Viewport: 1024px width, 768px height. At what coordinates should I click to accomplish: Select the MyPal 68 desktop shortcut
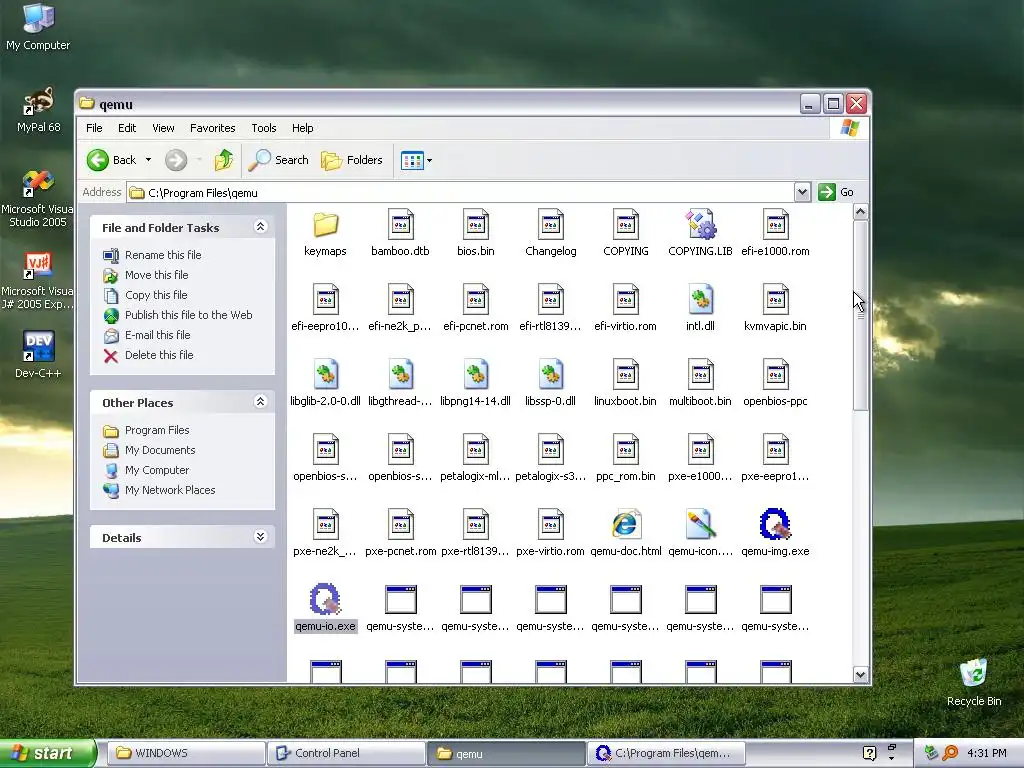38,110
